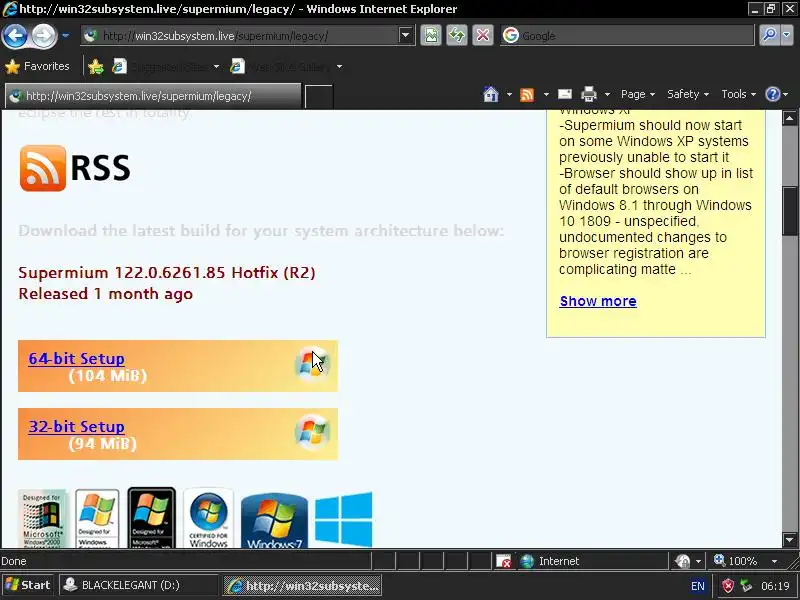This screenshot has width=800, height=600.
Task: Refresh the page with green arrows icon
Action: pyautogui.click(x=457, y=36)
